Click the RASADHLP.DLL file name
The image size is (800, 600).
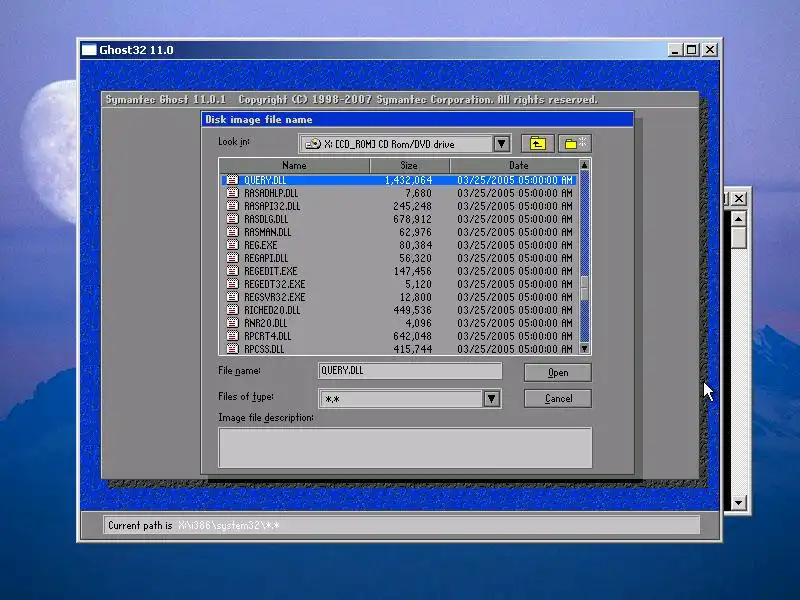[271, 193]
